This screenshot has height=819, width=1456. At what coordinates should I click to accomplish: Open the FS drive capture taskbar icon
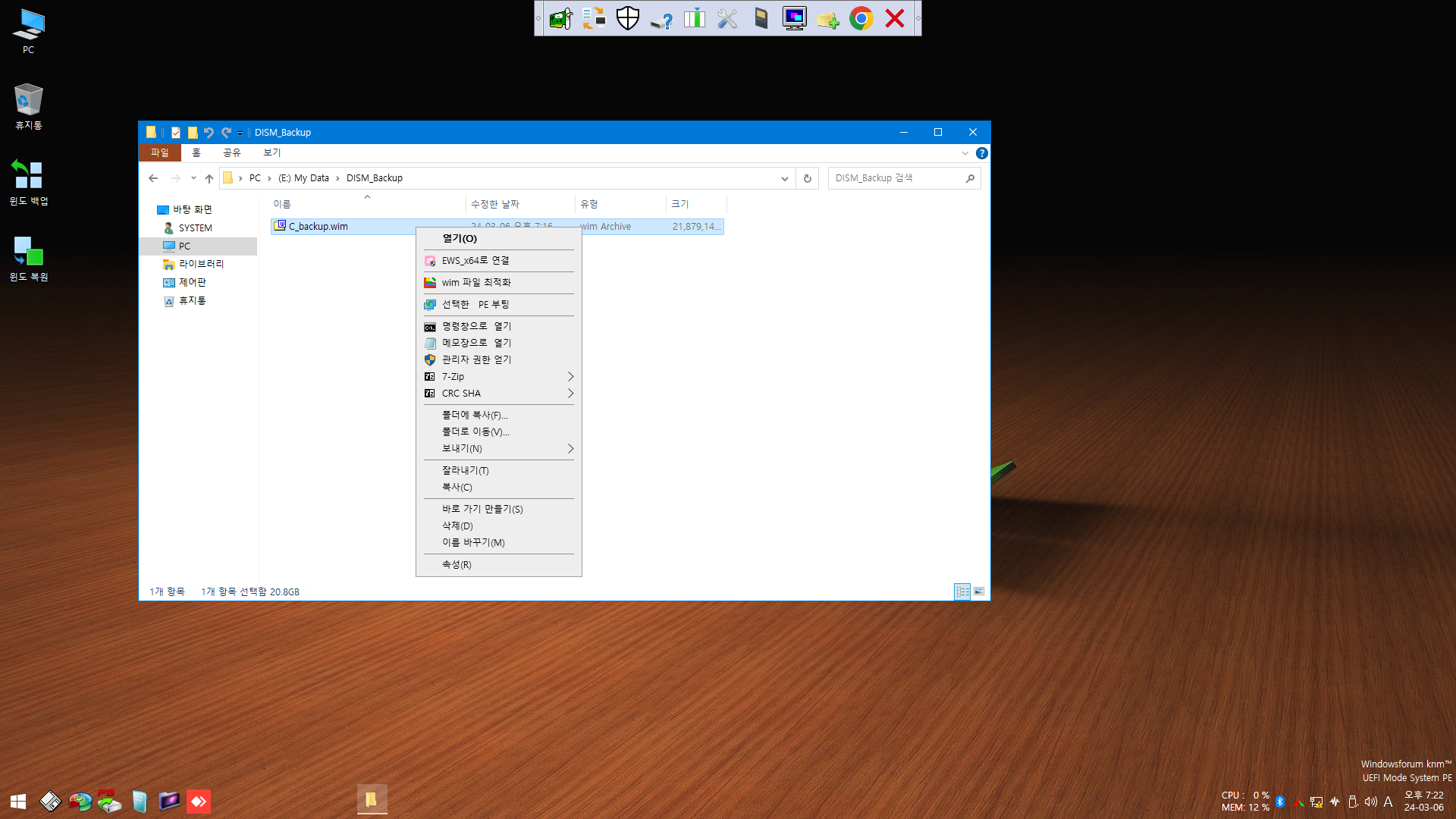[109, 801]
